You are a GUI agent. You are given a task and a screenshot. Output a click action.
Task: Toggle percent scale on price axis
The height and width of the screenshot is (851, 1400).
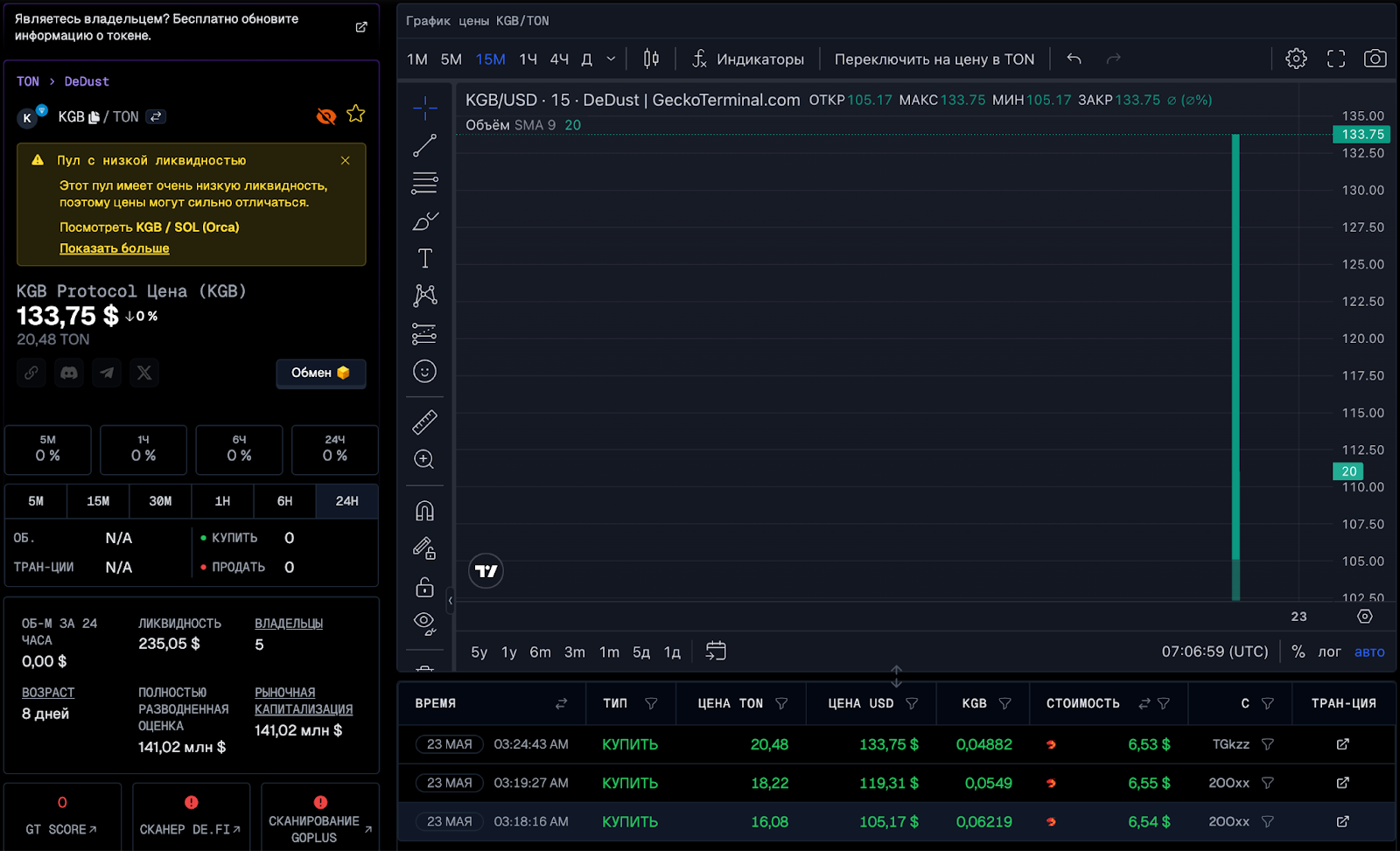click(1298, 652)
